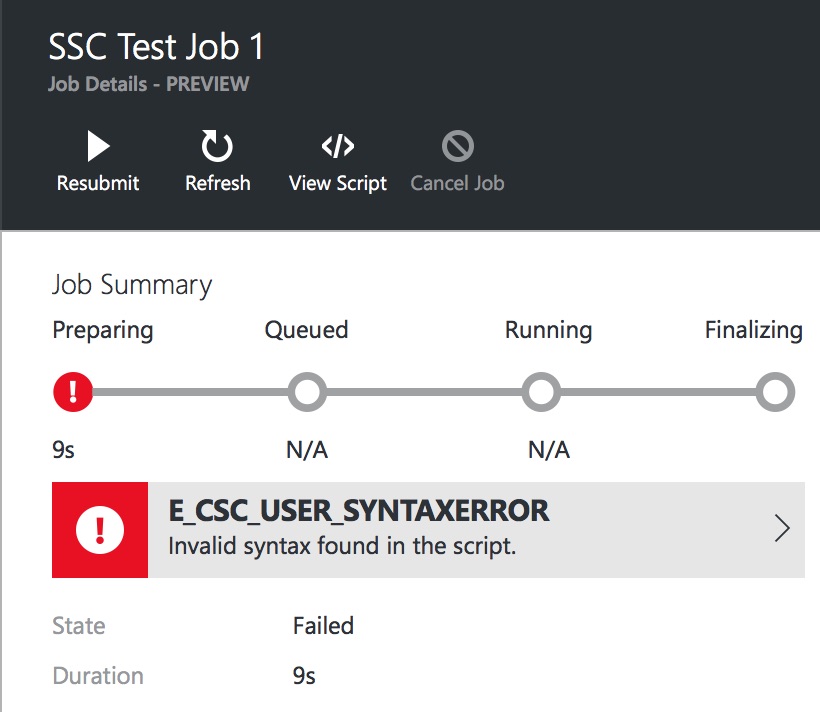Click the Refresh label

point(218,183)
